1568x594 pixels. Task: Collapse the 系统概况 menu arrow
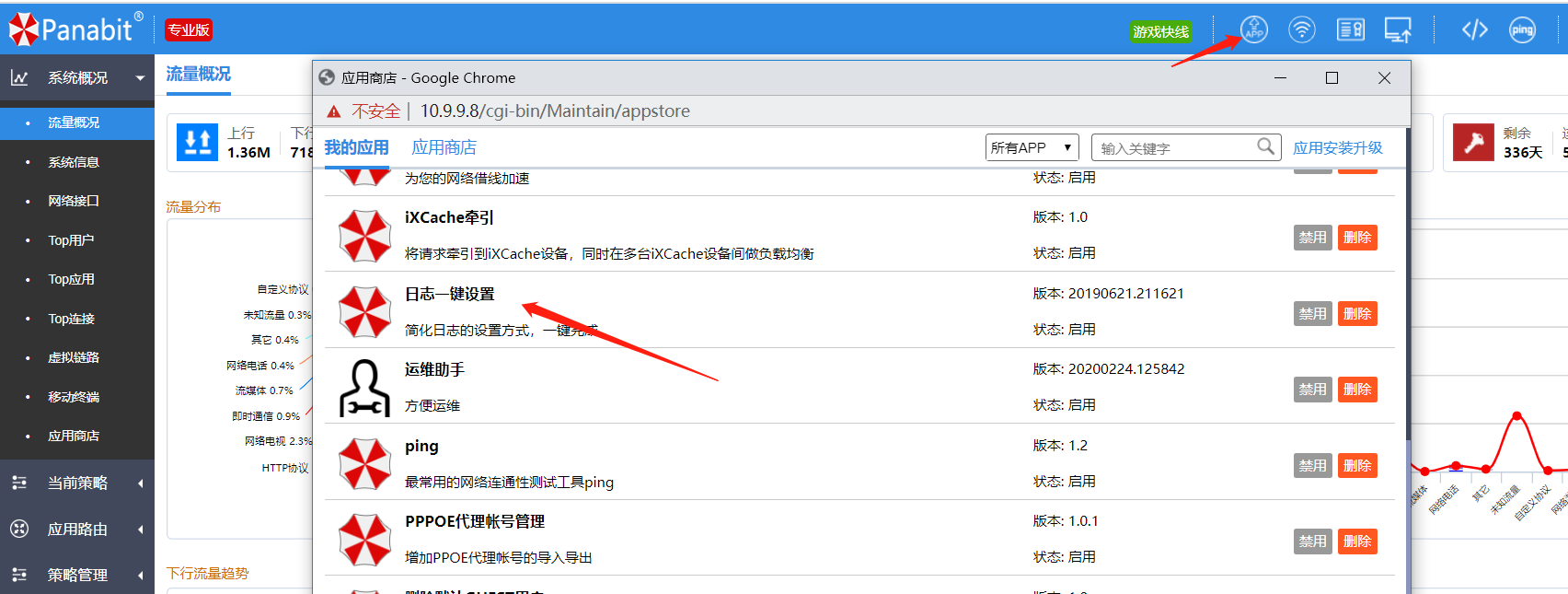[x=140, y=78]
